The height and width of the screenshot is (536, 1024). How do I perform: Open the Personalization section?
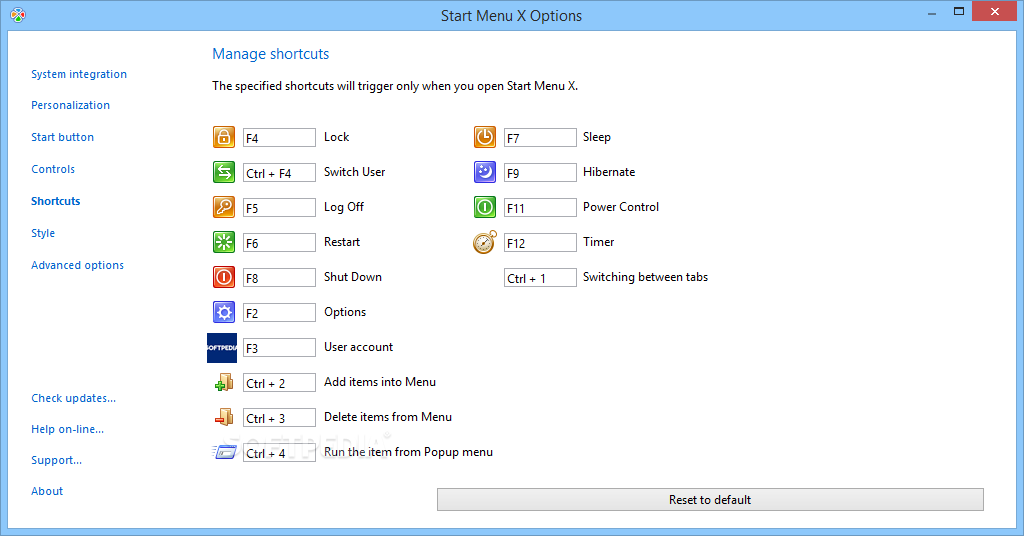[71, 105]
